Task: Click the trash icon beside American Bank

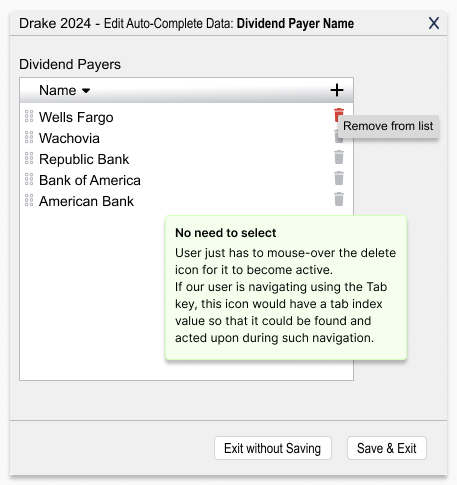Action: click(x=339, y=199)
